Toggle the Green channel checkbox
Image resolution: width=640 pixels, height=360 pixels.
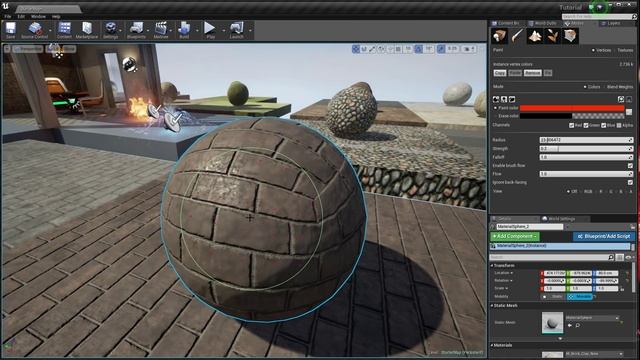586,125
